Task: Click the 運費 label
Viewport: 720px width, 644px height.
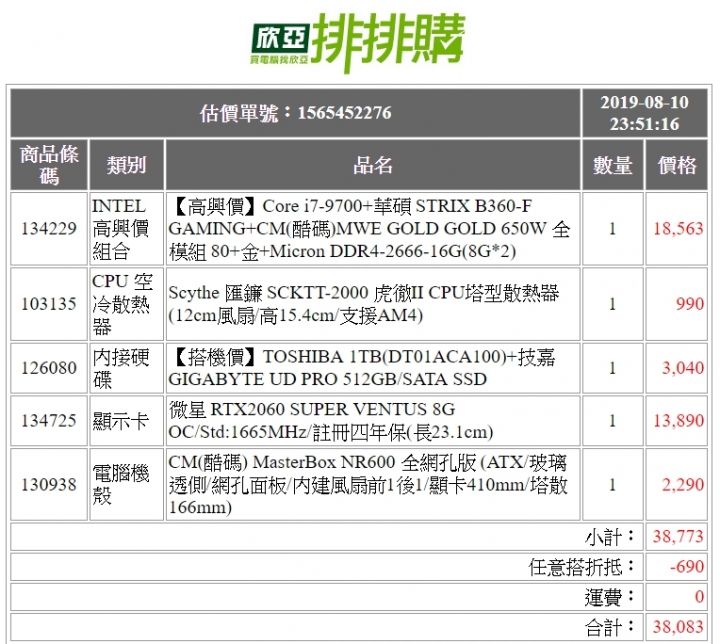Action: 610,597
